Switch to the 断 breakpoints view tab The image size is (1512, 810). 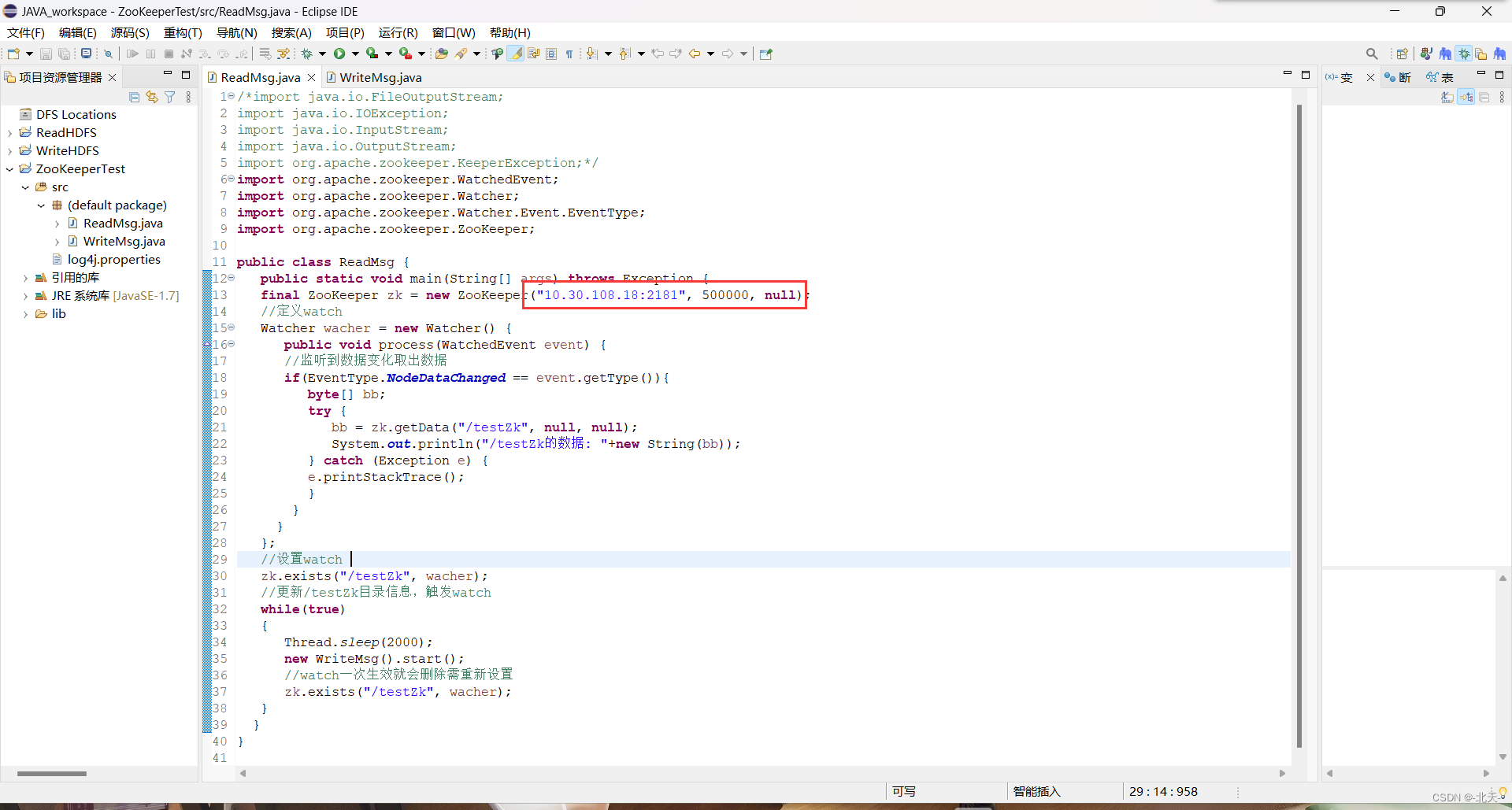coord(1398,77)
